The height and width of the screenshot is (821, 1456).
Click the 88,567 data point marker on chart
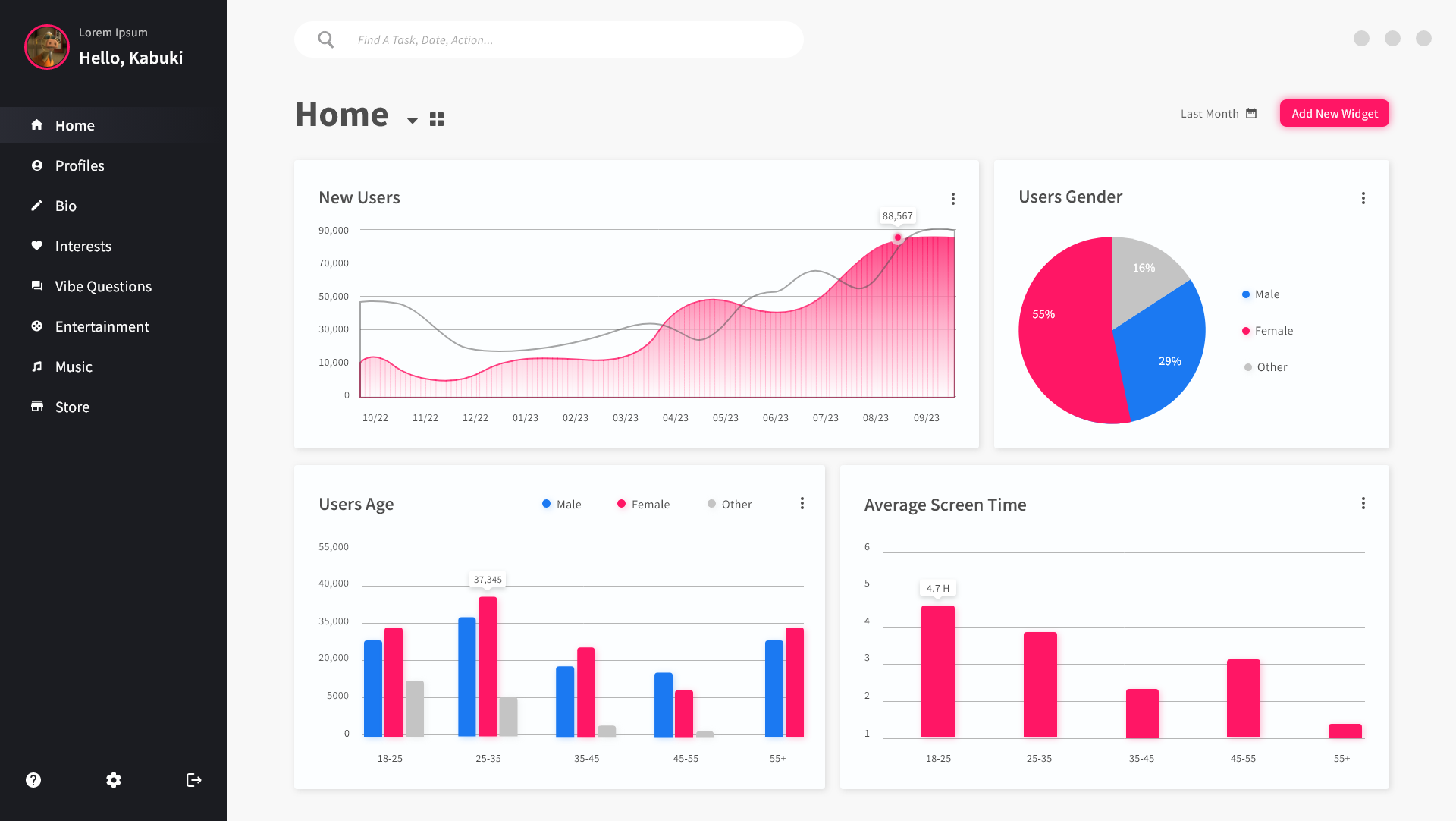point(898,238)
